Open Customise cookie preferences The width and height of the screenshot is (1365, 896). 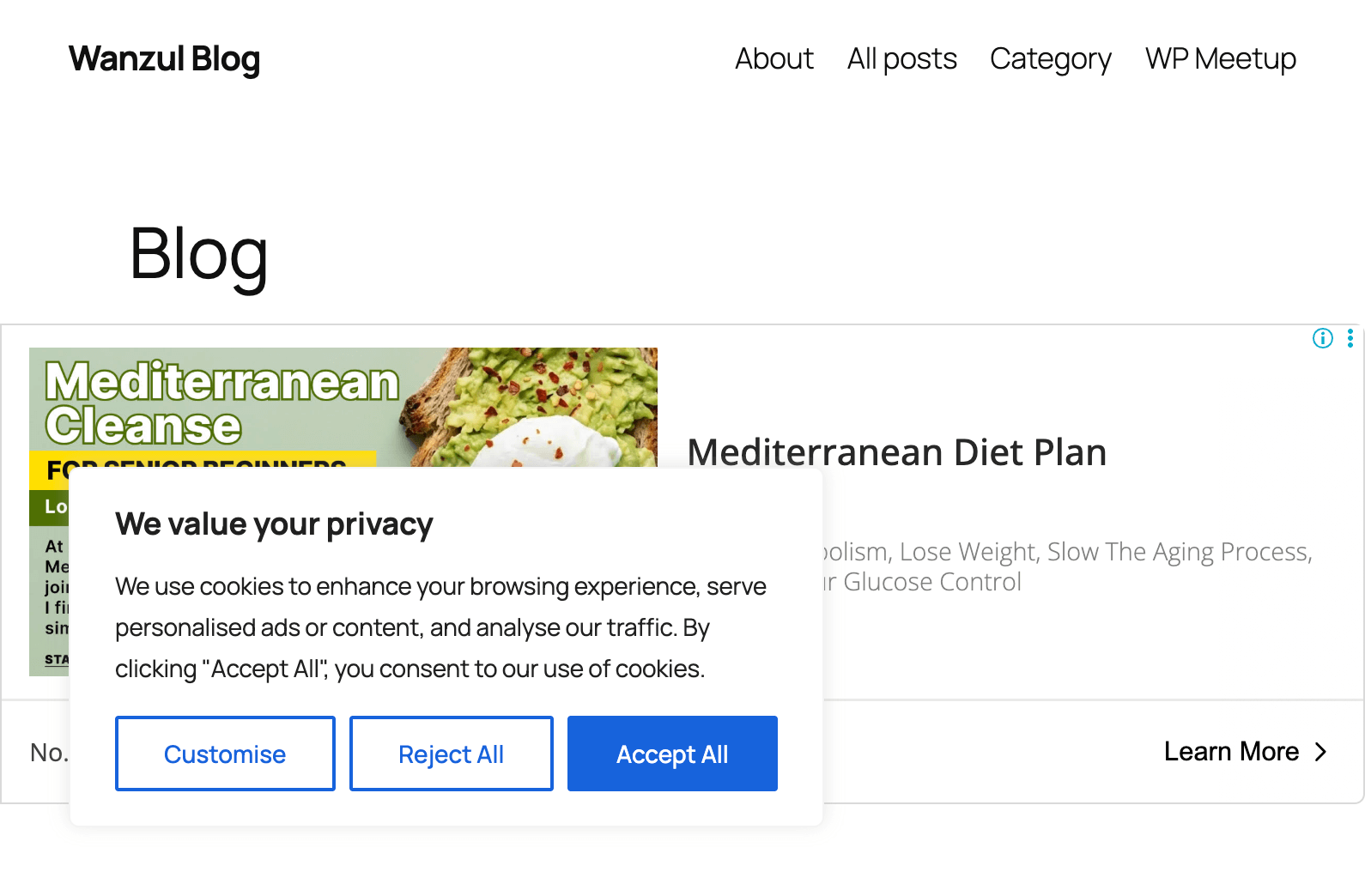(225, 754)
